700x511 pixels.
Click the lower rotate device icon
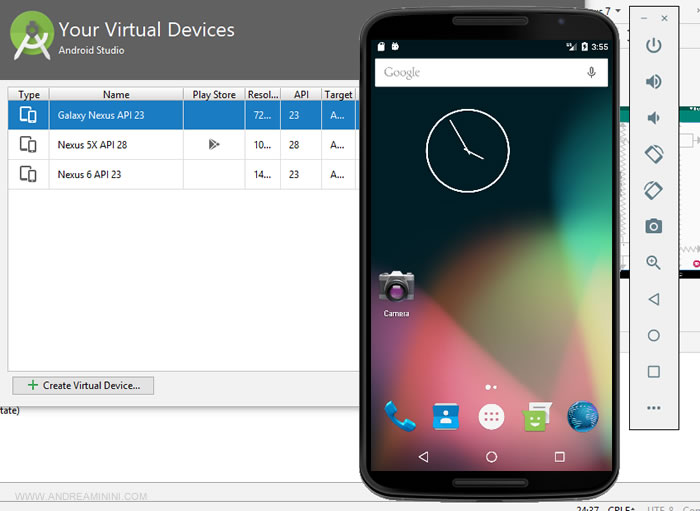tap(654, 190)
